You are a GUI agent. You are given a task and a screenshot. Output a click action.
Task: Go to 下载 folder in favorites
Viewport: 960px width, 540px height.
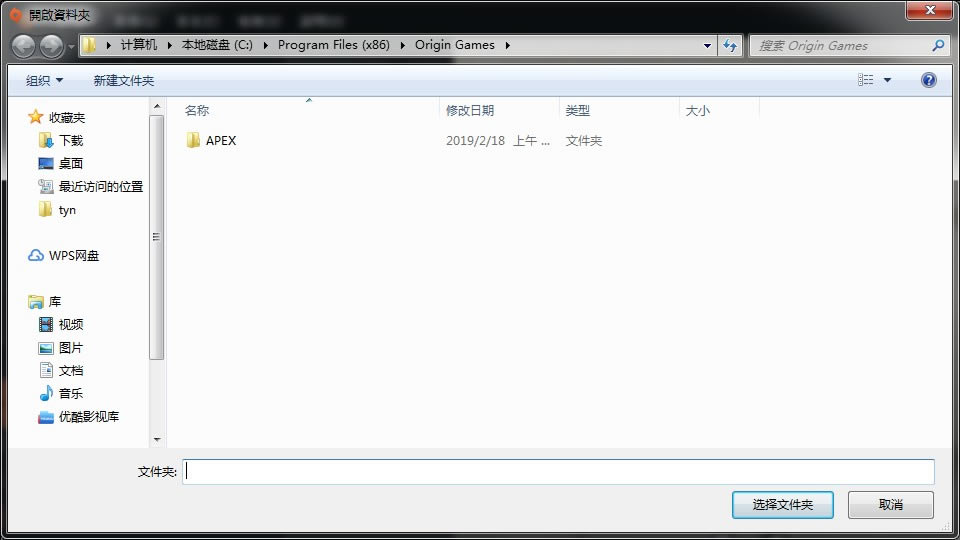tap(70, 141)
